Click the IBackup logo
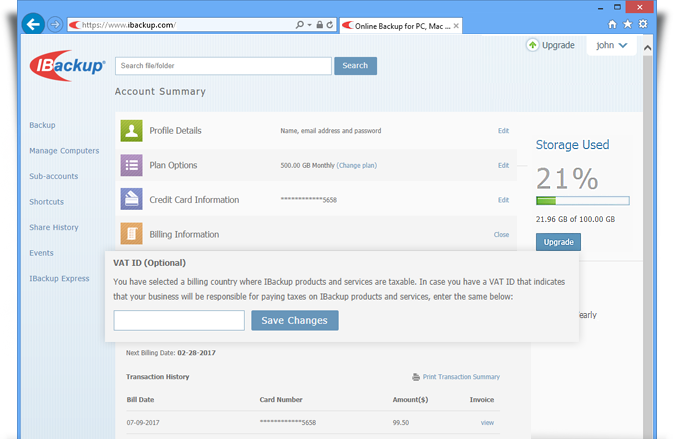 [x=67, y=66]
